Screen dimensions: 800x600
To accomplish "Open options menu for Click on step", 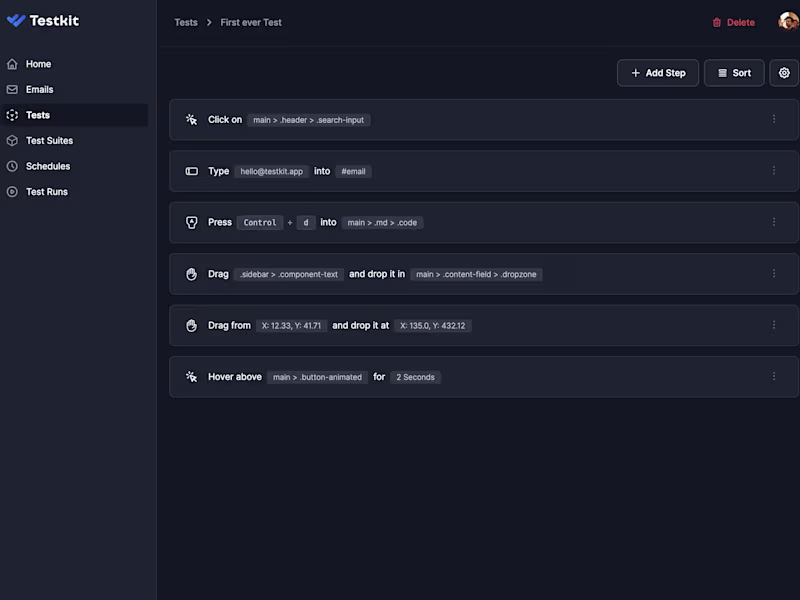I will [x=774, y=119].
